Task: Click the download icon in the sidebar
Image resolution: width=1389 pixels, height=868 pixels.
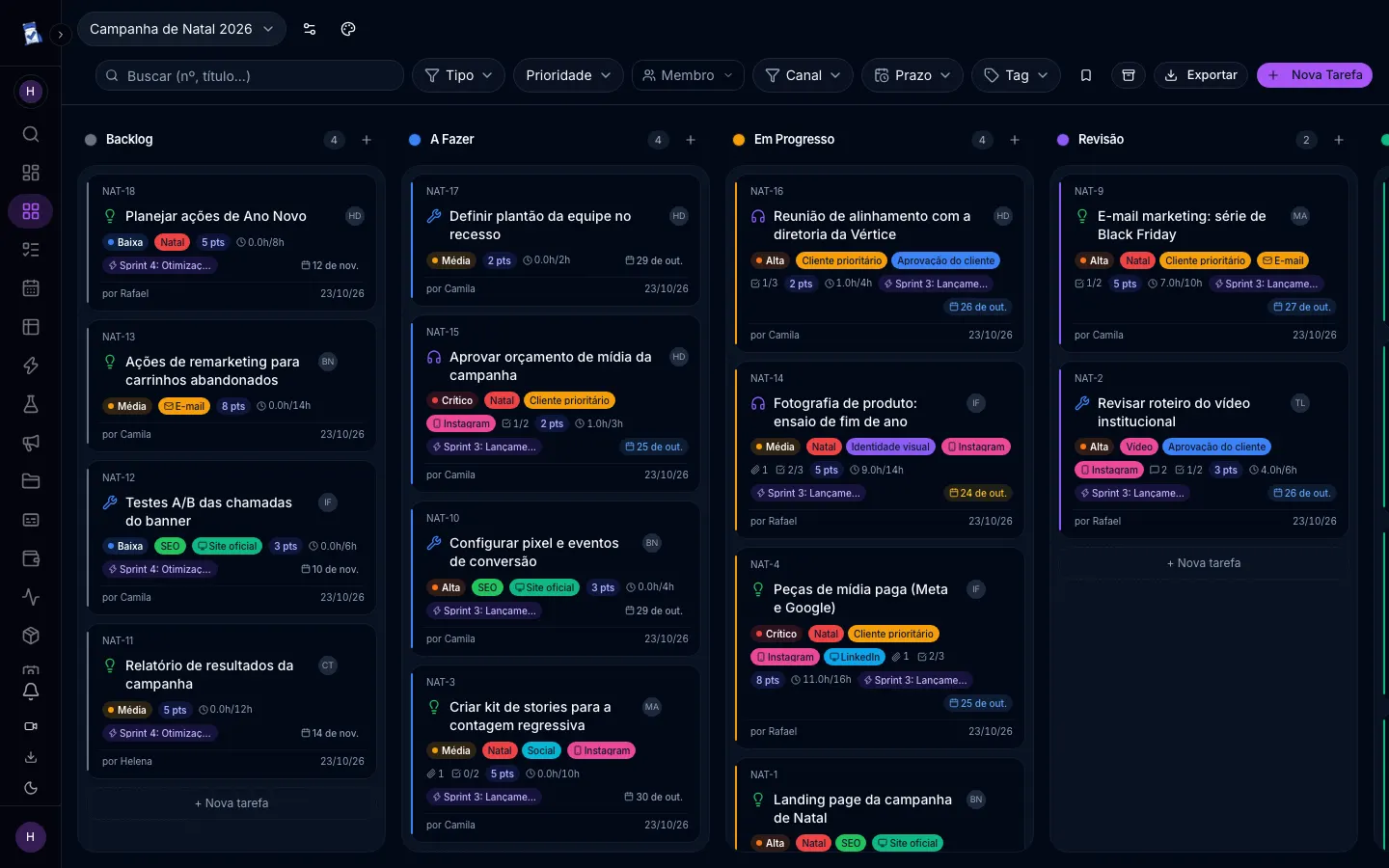Action: (x=31, y=757)
